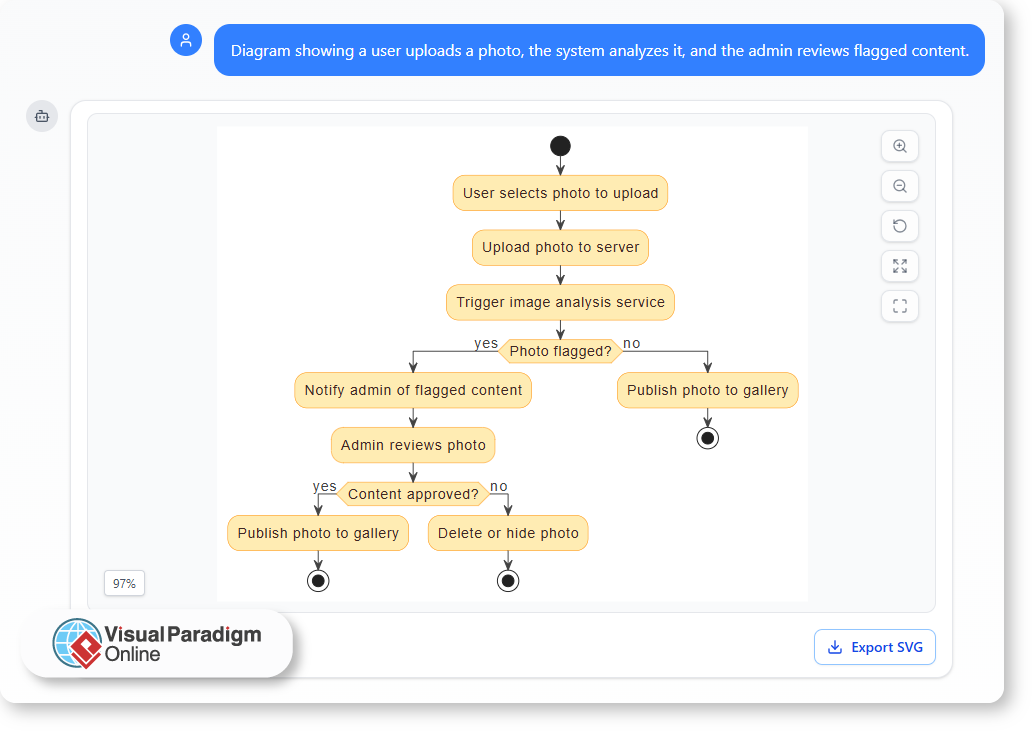1034x732 pixels.
Task: Select the 'Photo flagged?' decision diamond
Action: (x=560, y=351)
